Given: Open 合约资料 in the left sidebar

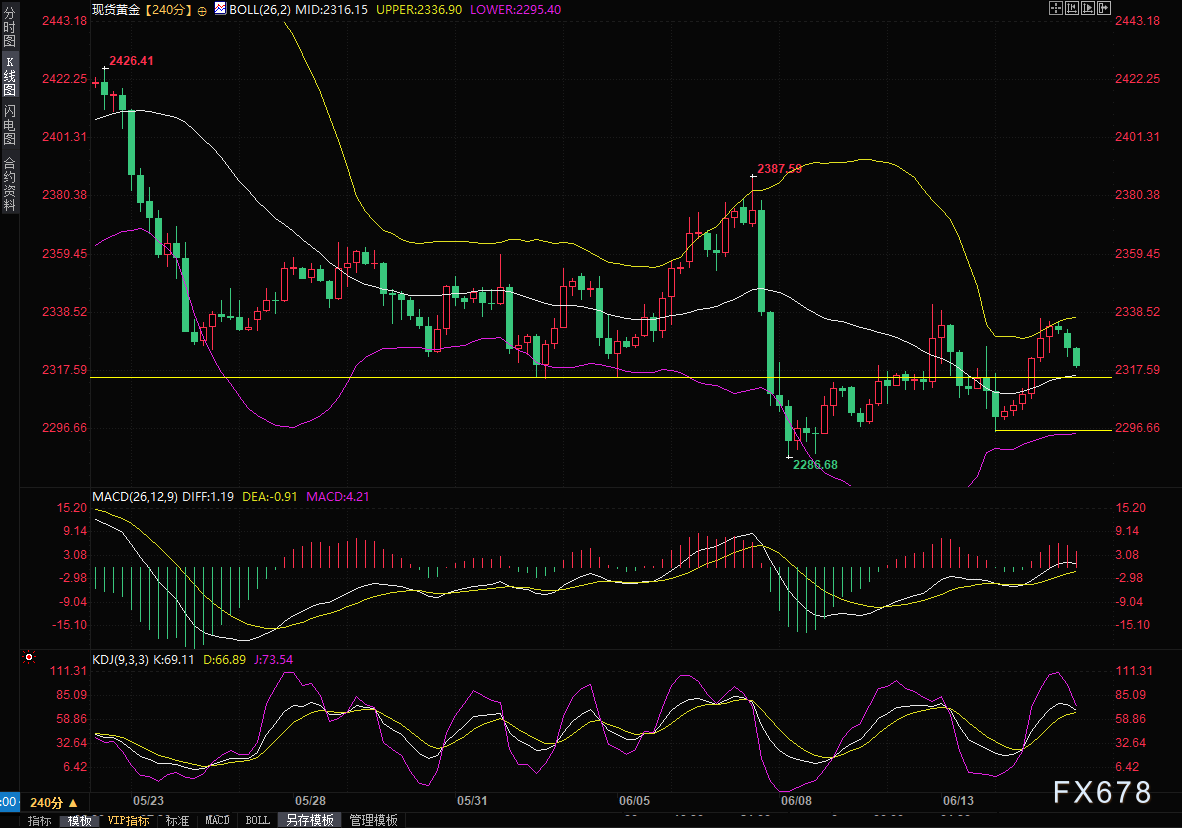Looking at the screenshot, I should point(9,183).
